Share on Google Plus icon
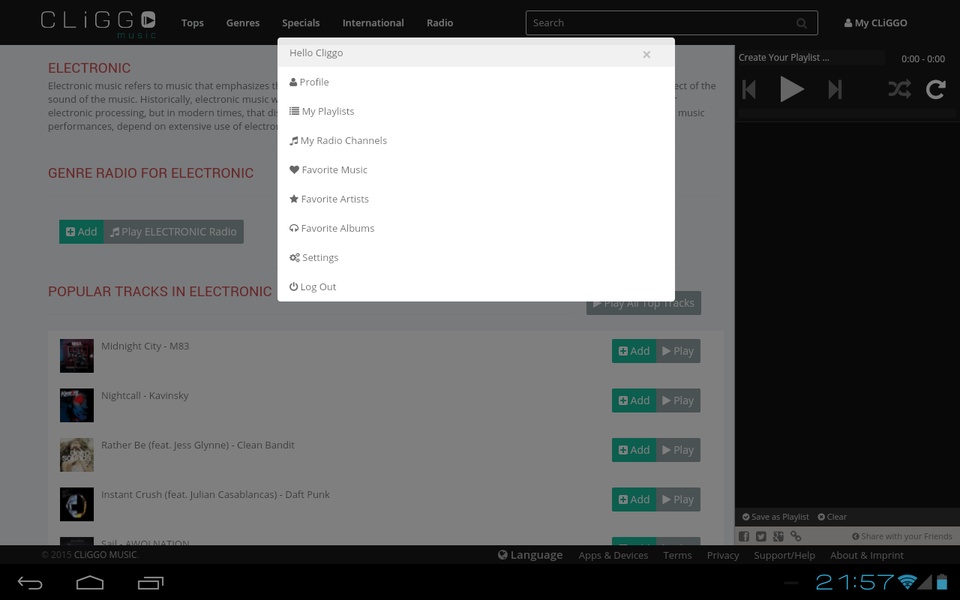960x600 pixels. point(778,536)
